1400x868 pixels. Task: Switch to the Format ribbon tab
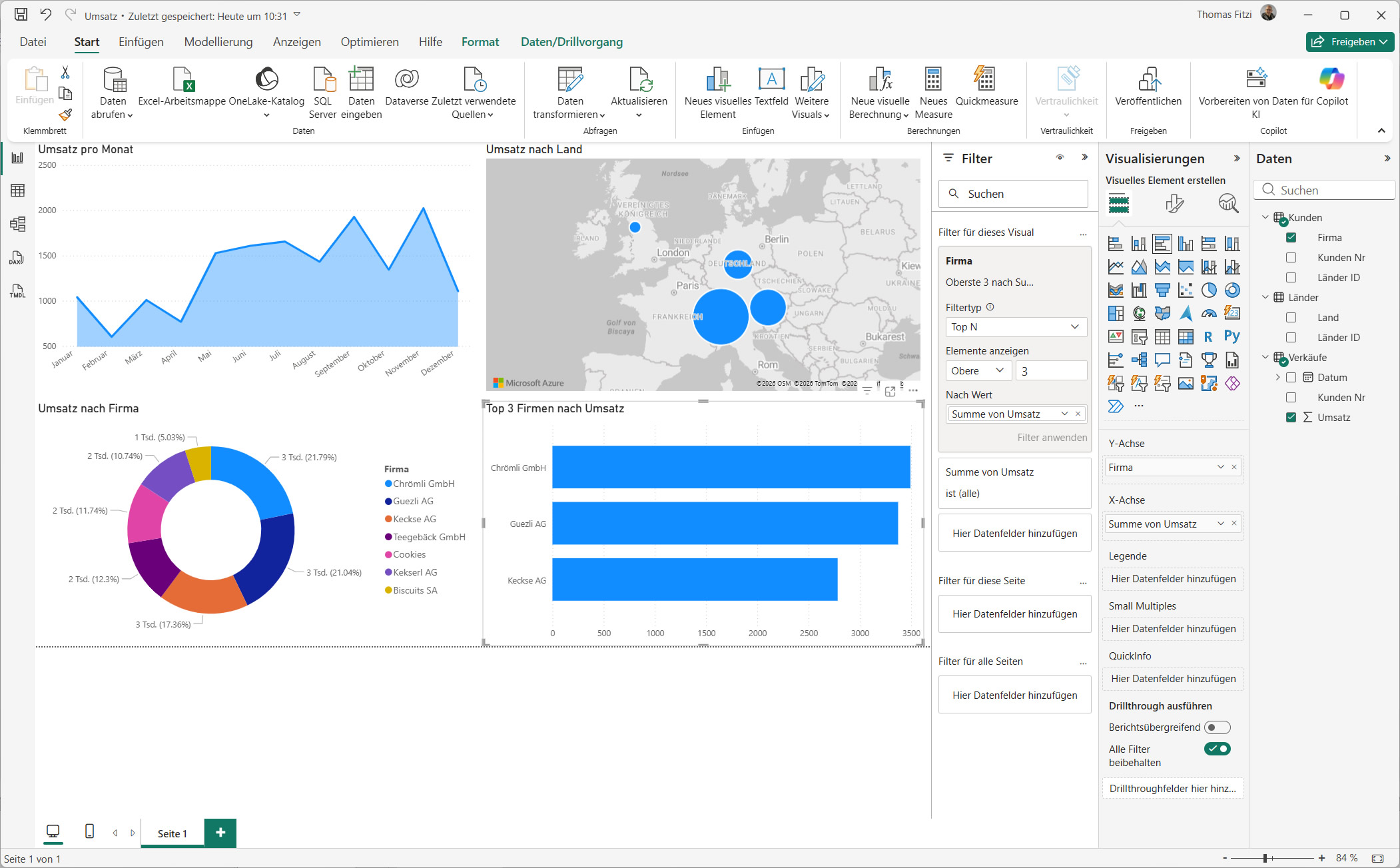click(x=480, y=42)
